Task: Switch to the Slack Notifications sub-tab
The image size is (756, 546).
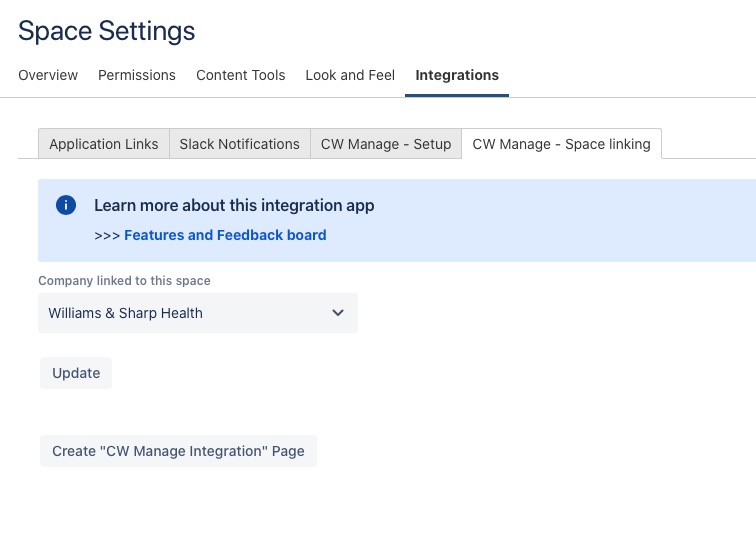Action: click(x=239, y=144)
